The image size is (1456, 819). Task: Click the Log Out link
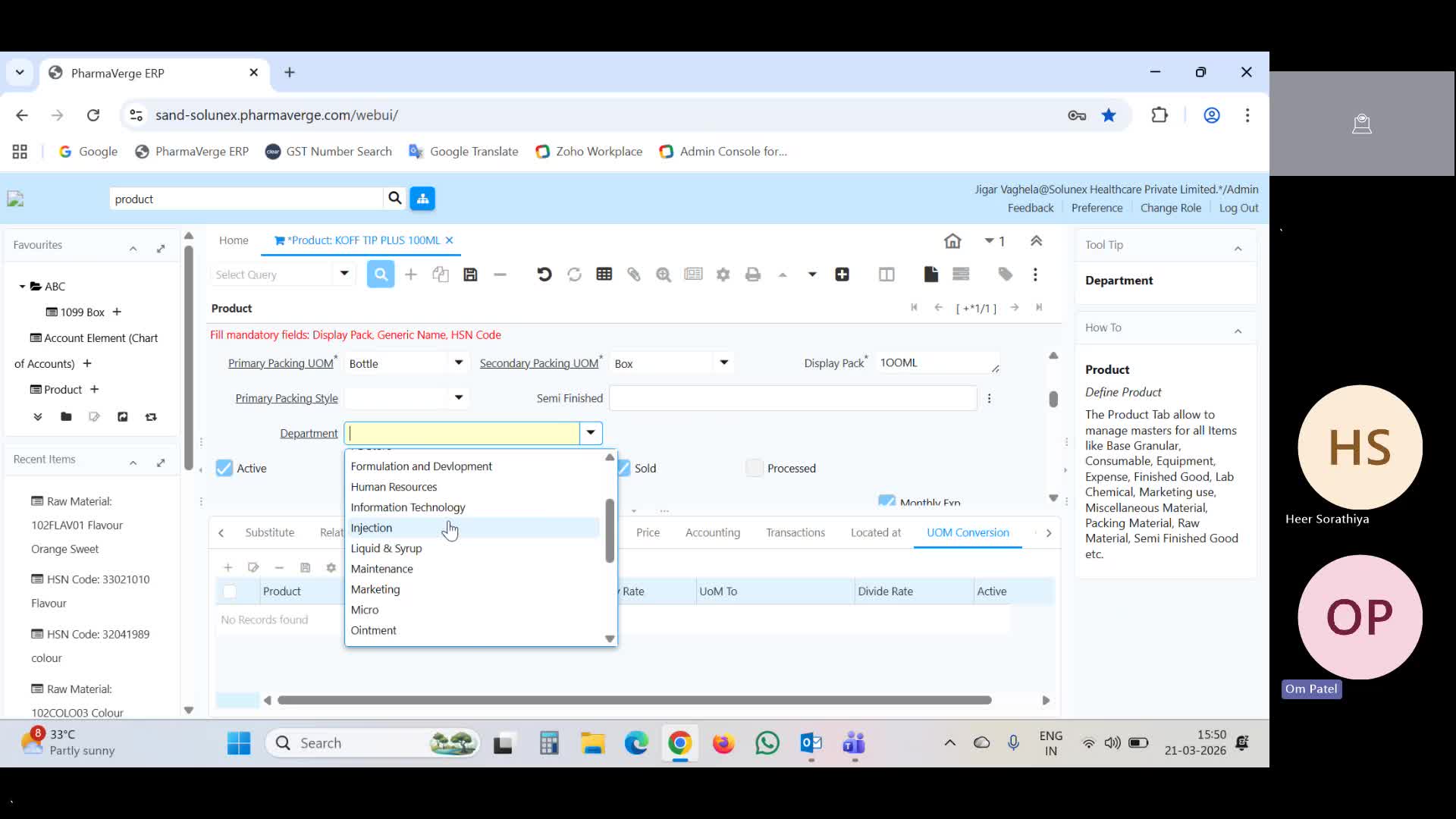tap(1239, 208)
